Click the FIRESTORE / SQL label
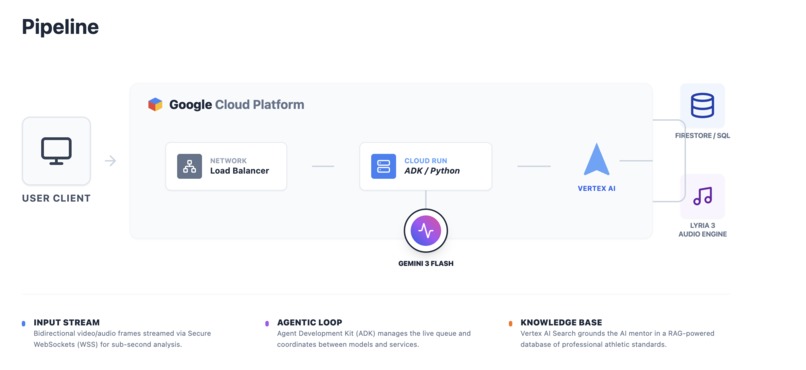 [702, 136]
